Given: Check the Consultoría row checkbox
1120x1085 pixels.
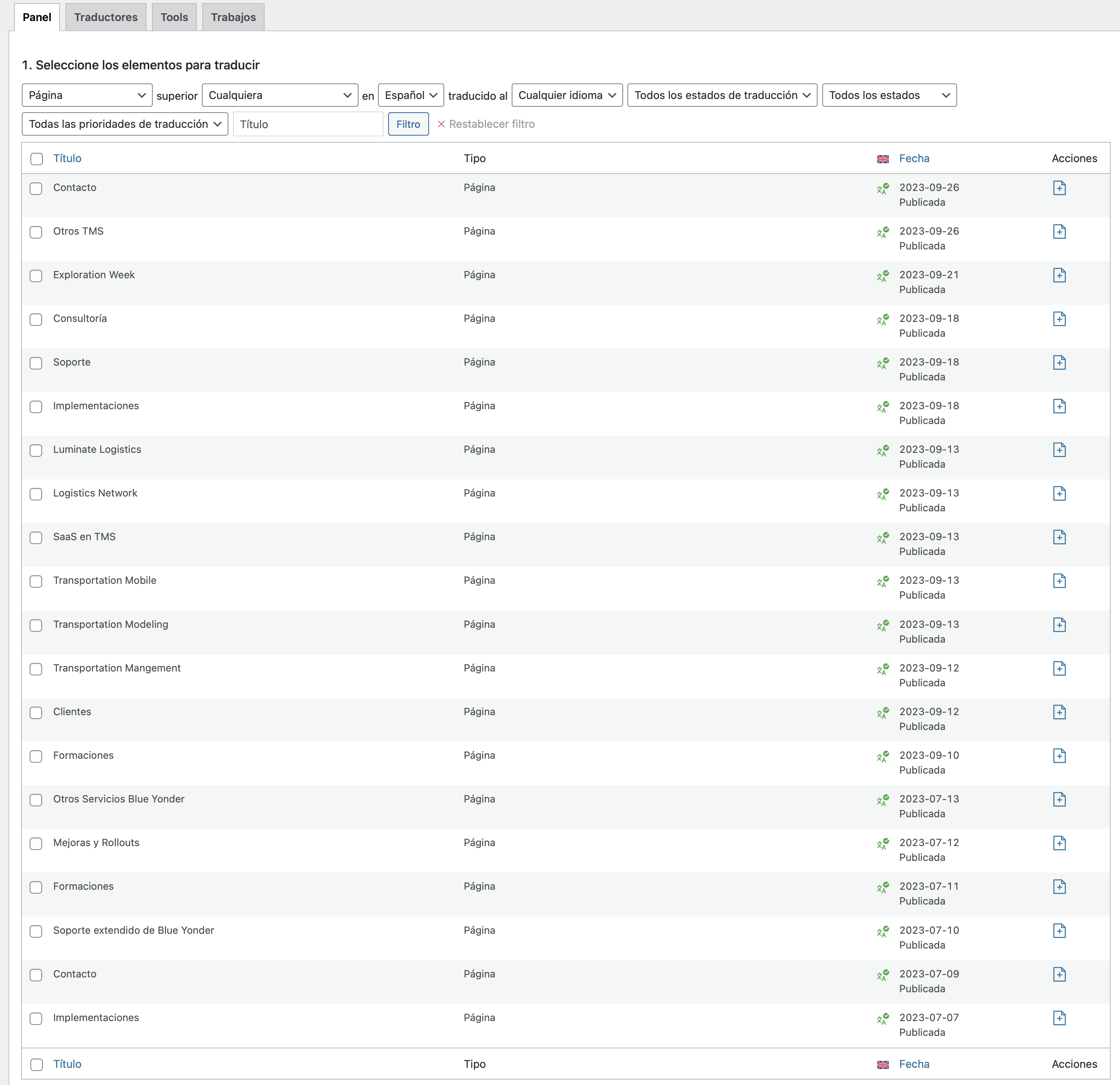Looking at the screenshot, I should pos(36,320).
